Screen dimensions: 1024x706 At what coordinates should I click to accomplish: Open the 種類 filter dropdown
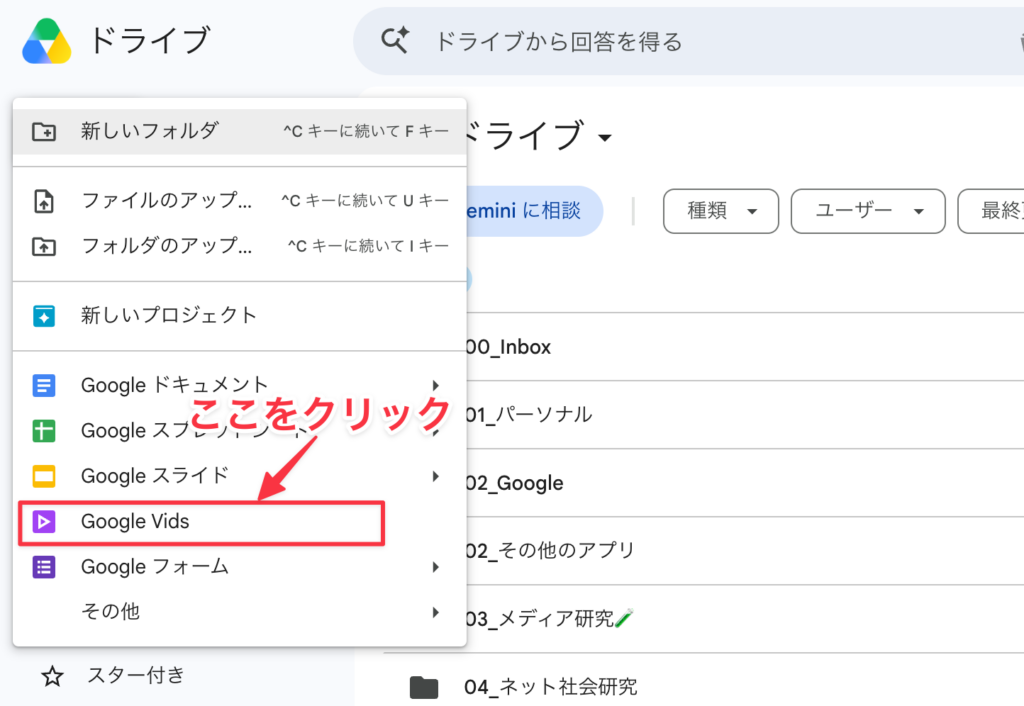click(721, 211)
